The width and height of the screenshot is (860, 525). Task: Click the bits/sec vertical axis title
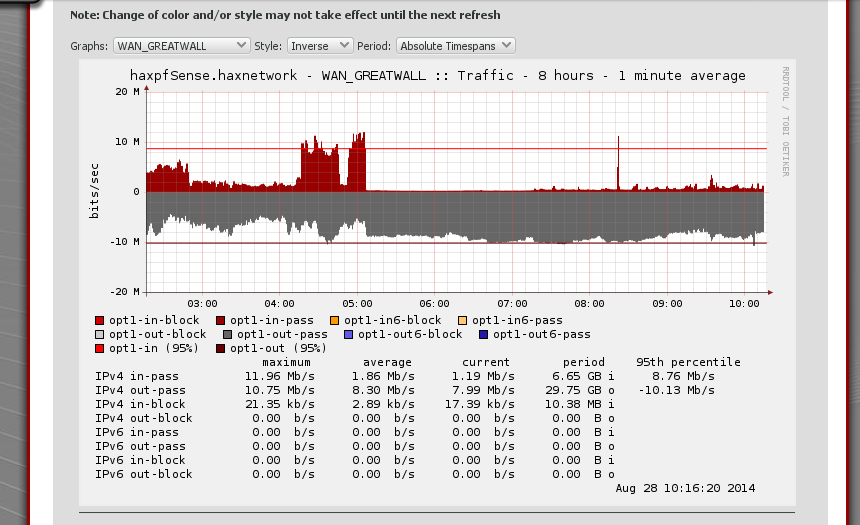pos(94,191)
